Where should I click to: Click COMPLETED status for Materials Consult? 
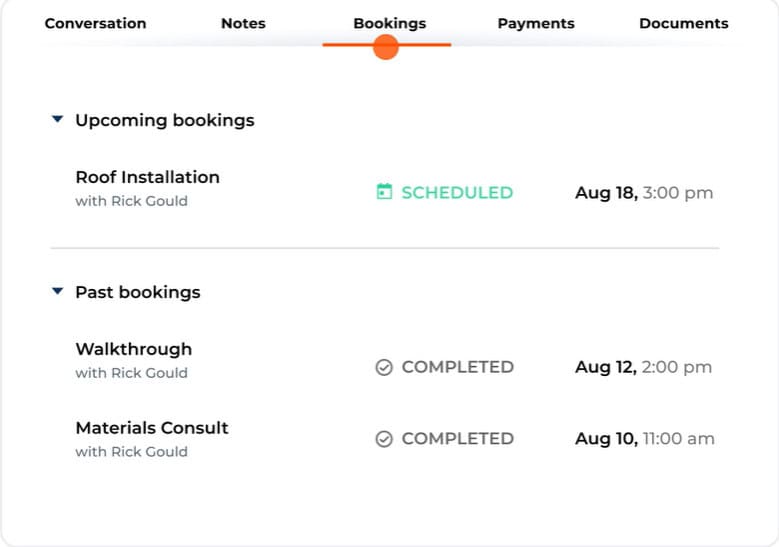457,438
